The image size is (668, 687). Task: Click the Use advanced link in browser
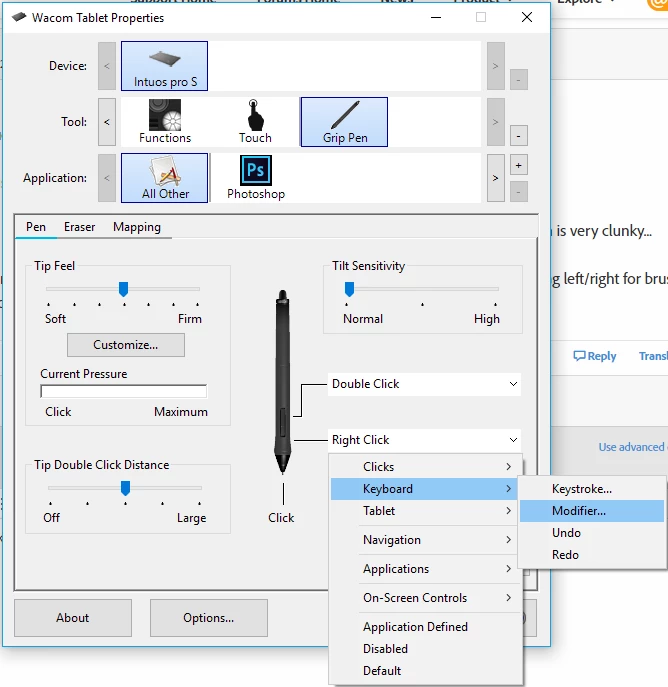tap(633, 447)
